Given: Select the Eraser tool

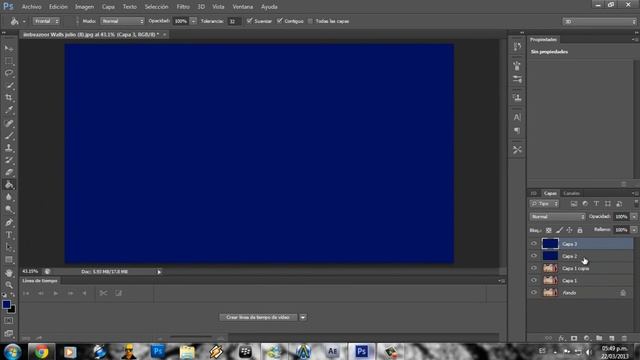Looking at the screenshot, I should tap(9, 172).
